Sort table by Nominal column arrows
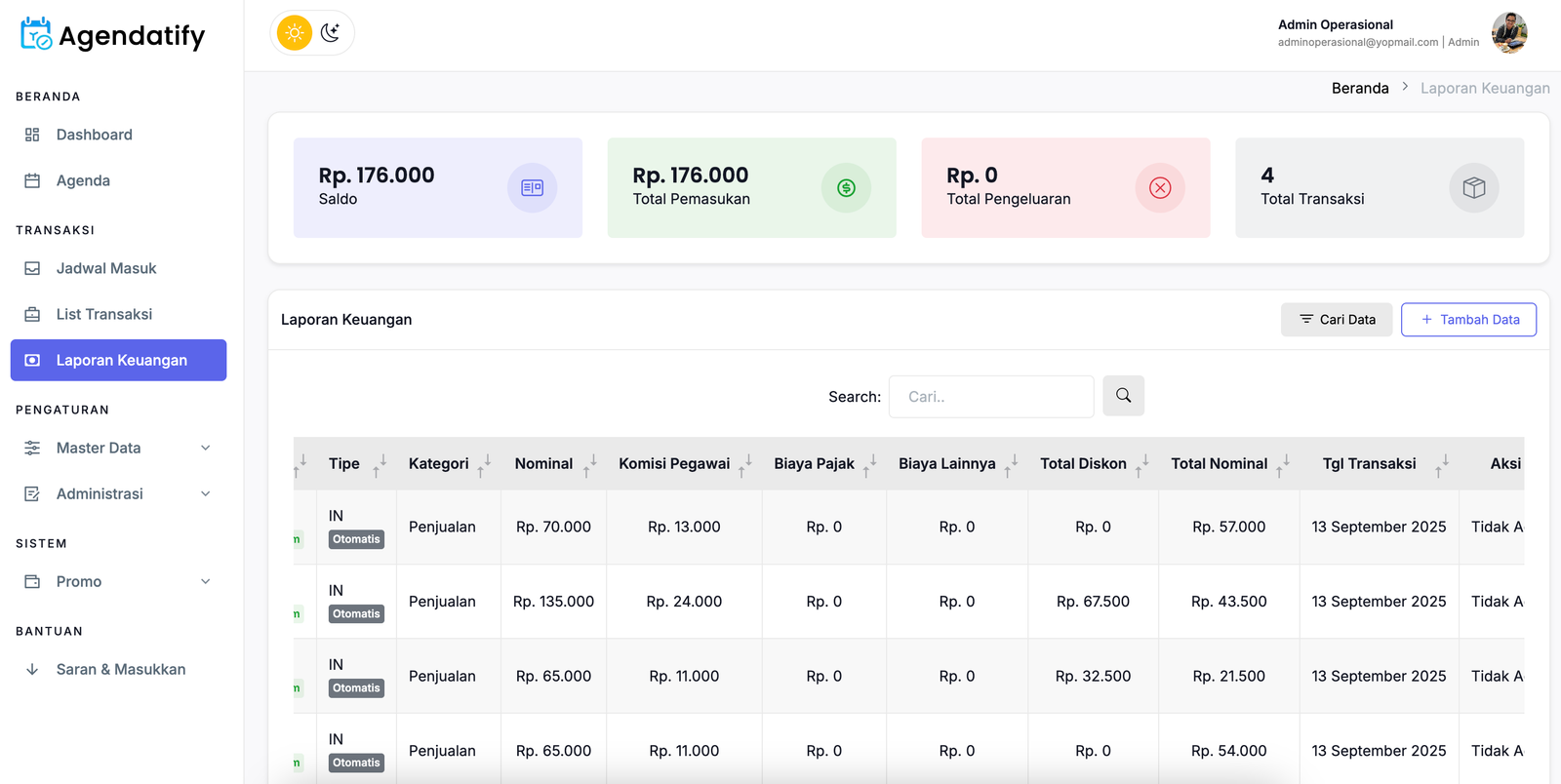The height and width of the screenshot is (784, 1561). (x=588, y=464)
